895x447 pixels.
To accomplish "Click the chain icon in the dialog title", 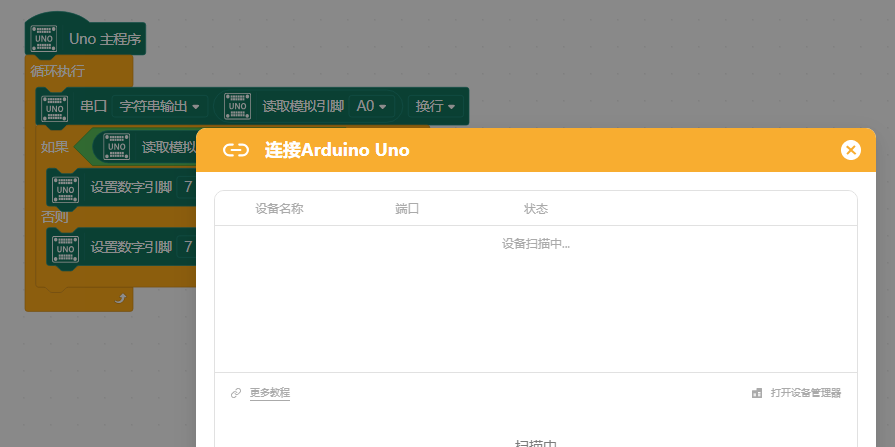I will coord(236,150).
